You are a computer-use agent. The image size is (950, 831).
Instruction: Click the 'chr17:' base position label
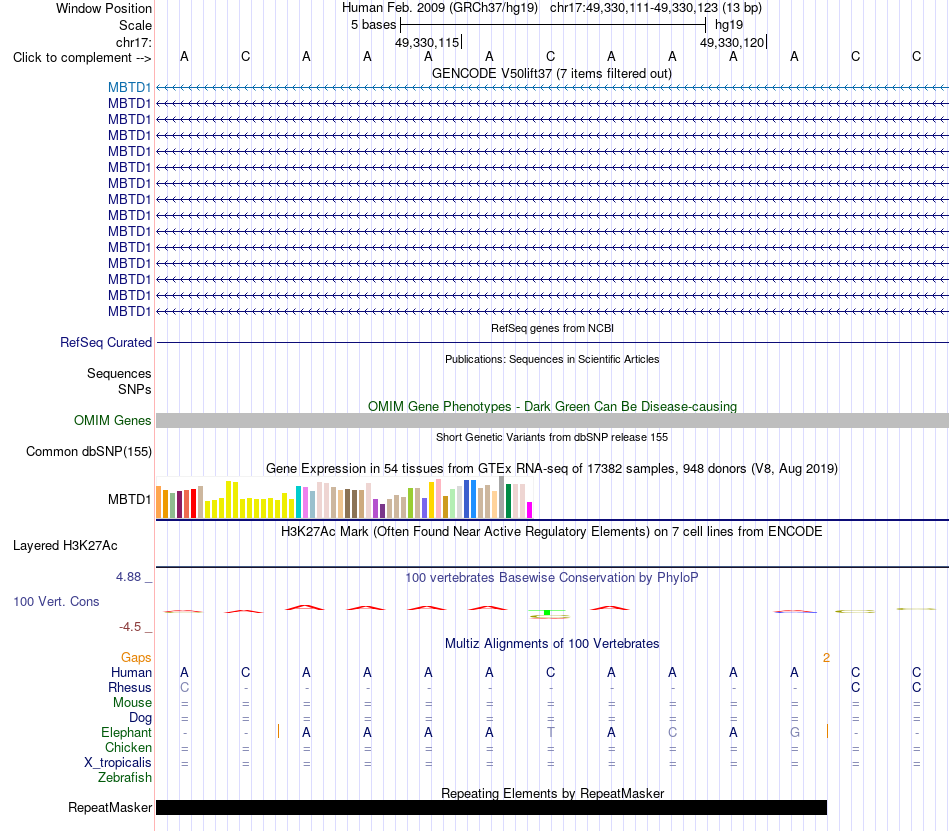(133, 42)
